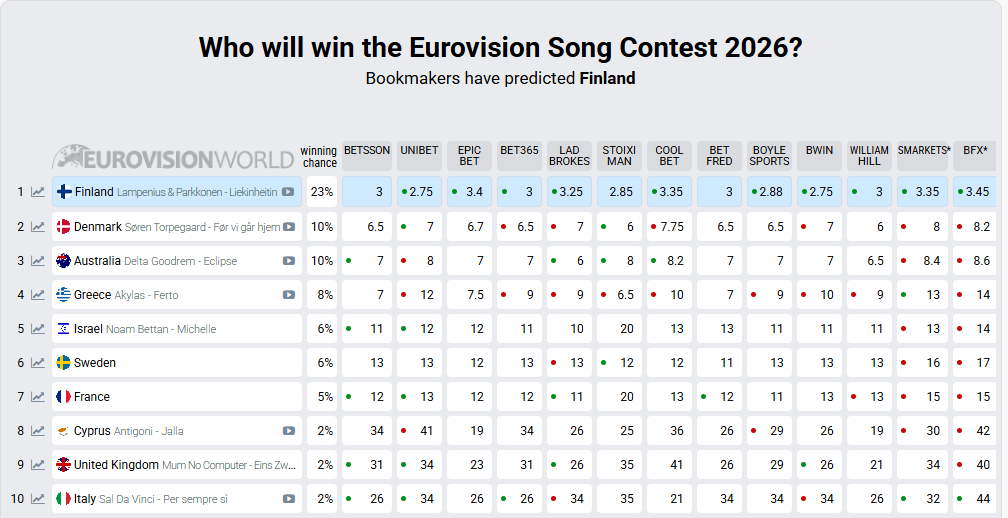Image resolution: width=1008 pixels, height=518 pixels.
Task: Open Finland's odds trend chart icon
Action: click(38, 192)
